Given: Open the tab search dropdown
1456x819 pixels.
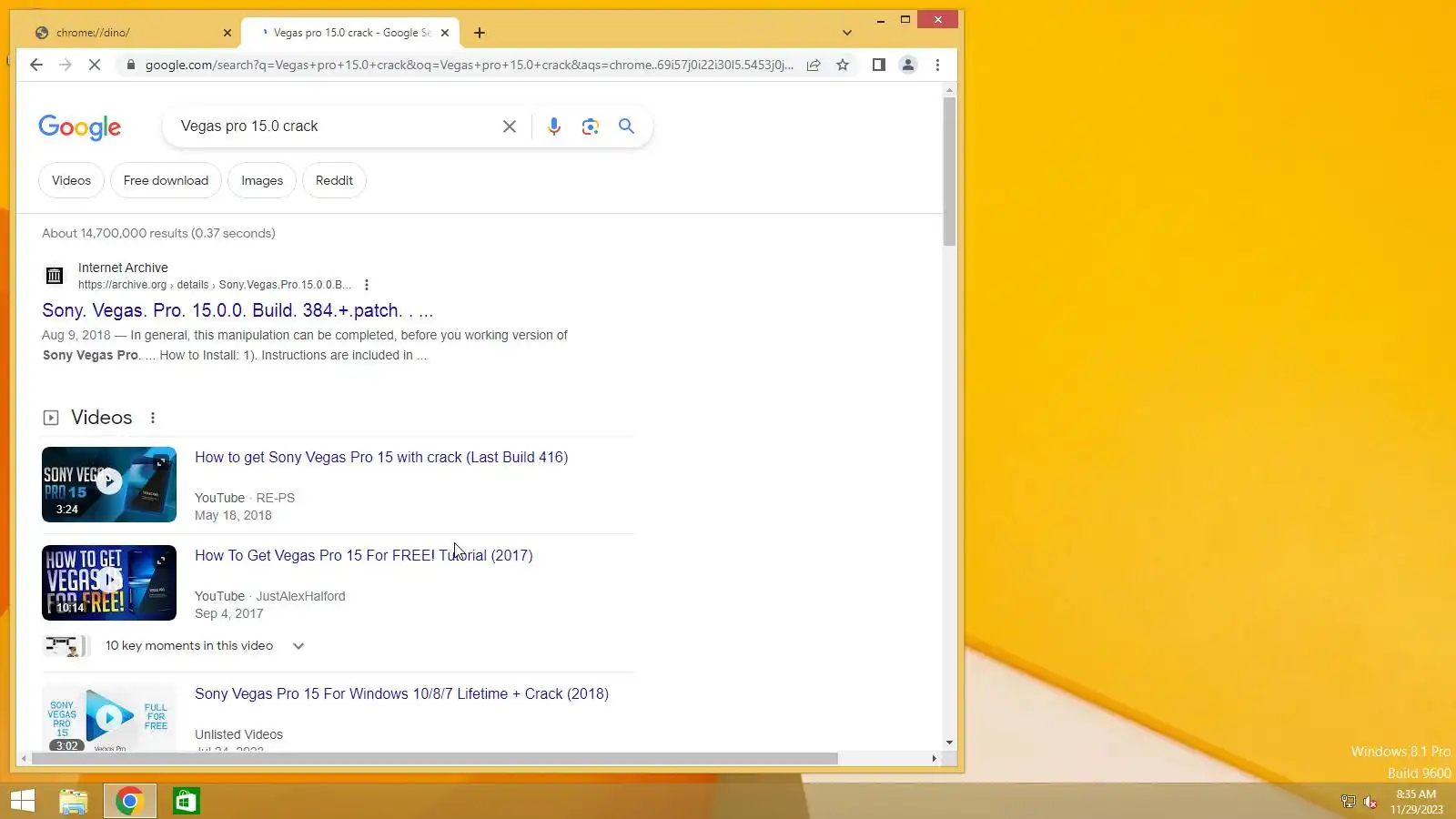Looking at the screenshot, I should coord(847,33).
